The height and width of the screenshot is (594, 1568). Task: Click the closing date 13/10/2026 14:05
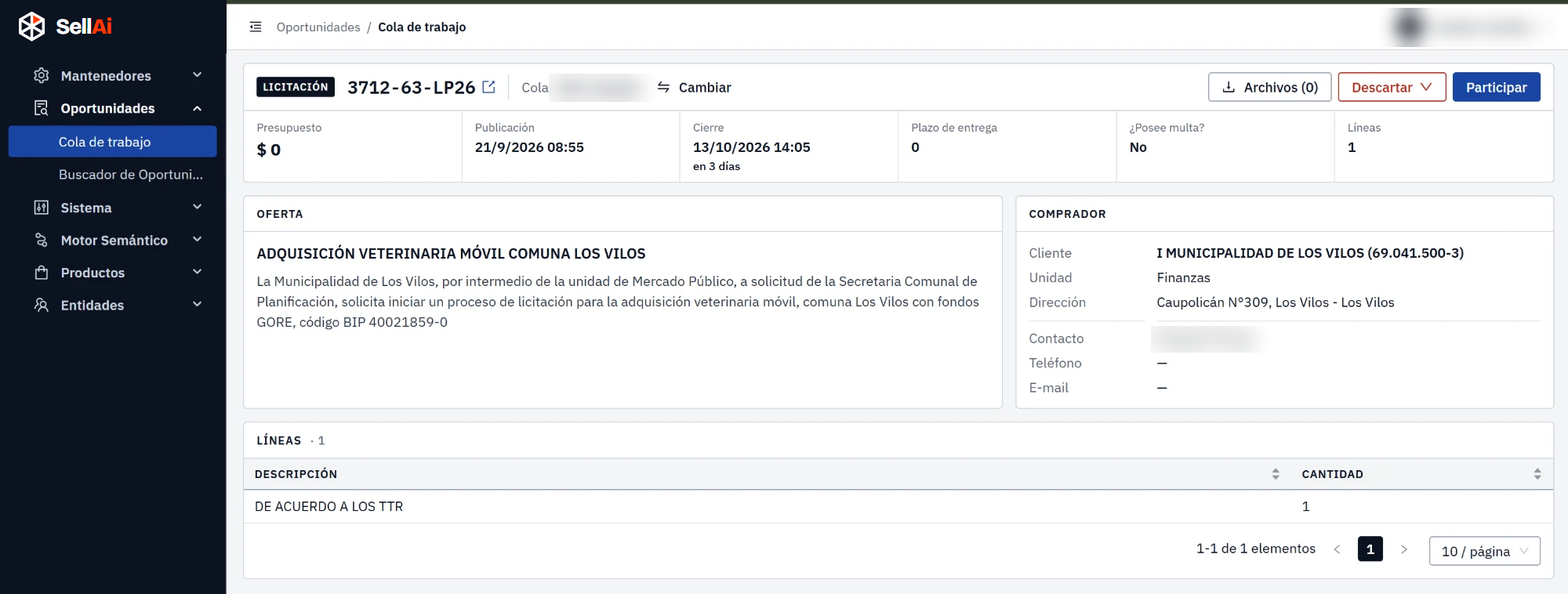click(752, 147)
